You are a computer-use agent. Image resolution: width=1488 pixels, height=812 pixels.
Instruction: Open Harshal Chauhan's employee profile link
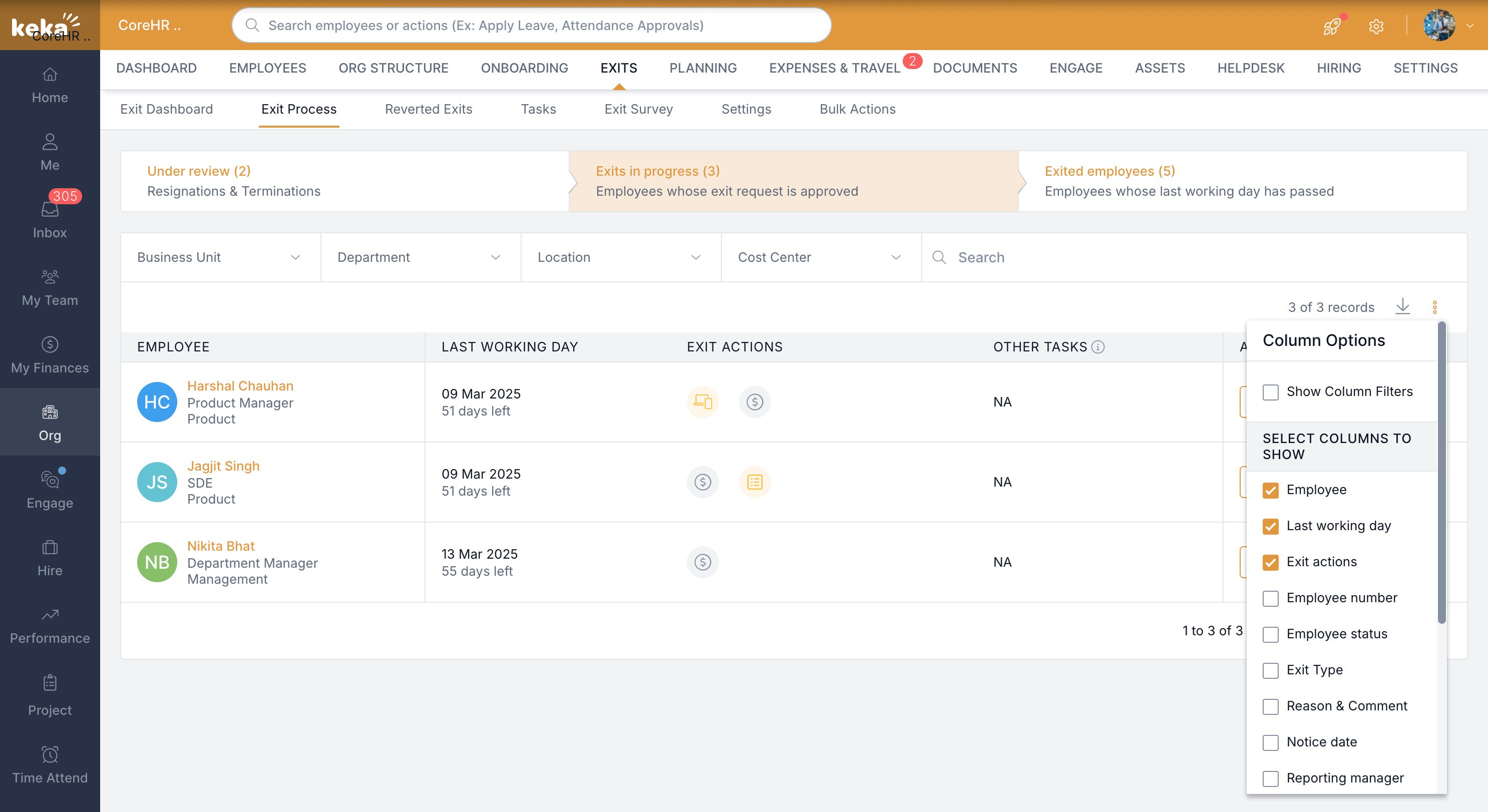(240, 386)
